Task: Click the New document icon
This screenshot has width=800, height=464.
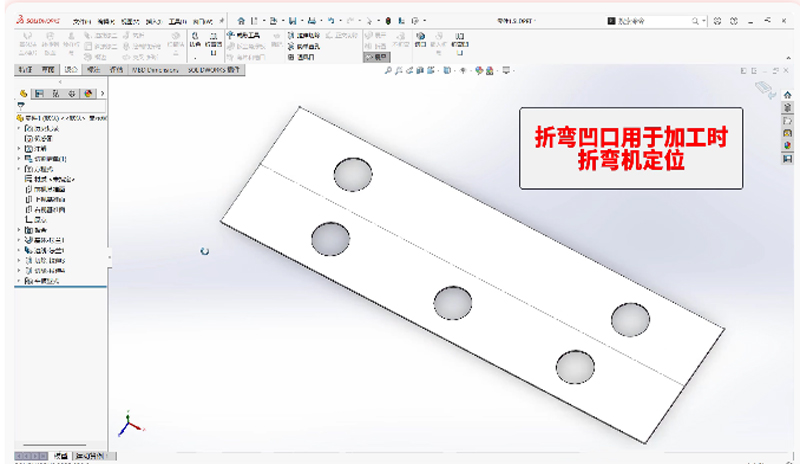Action: pyautogui.click(x=254, y=21)
